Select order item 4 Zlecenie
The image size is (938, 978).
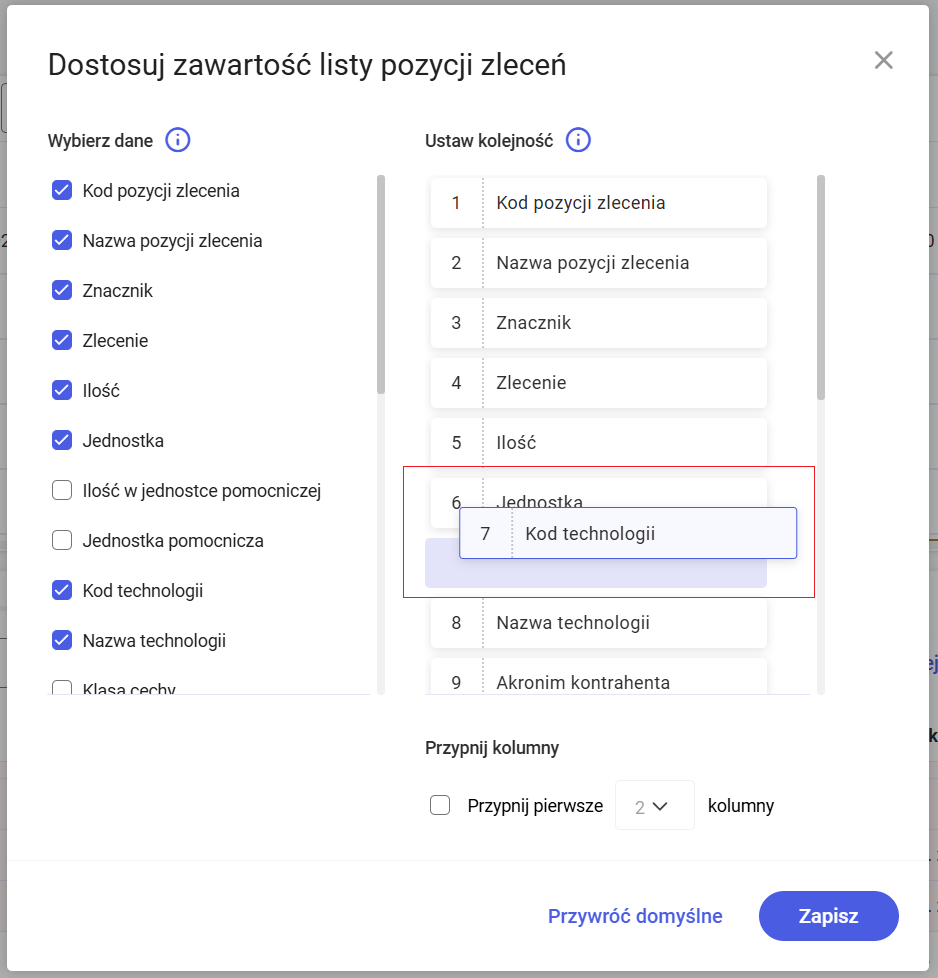point(598,383)
